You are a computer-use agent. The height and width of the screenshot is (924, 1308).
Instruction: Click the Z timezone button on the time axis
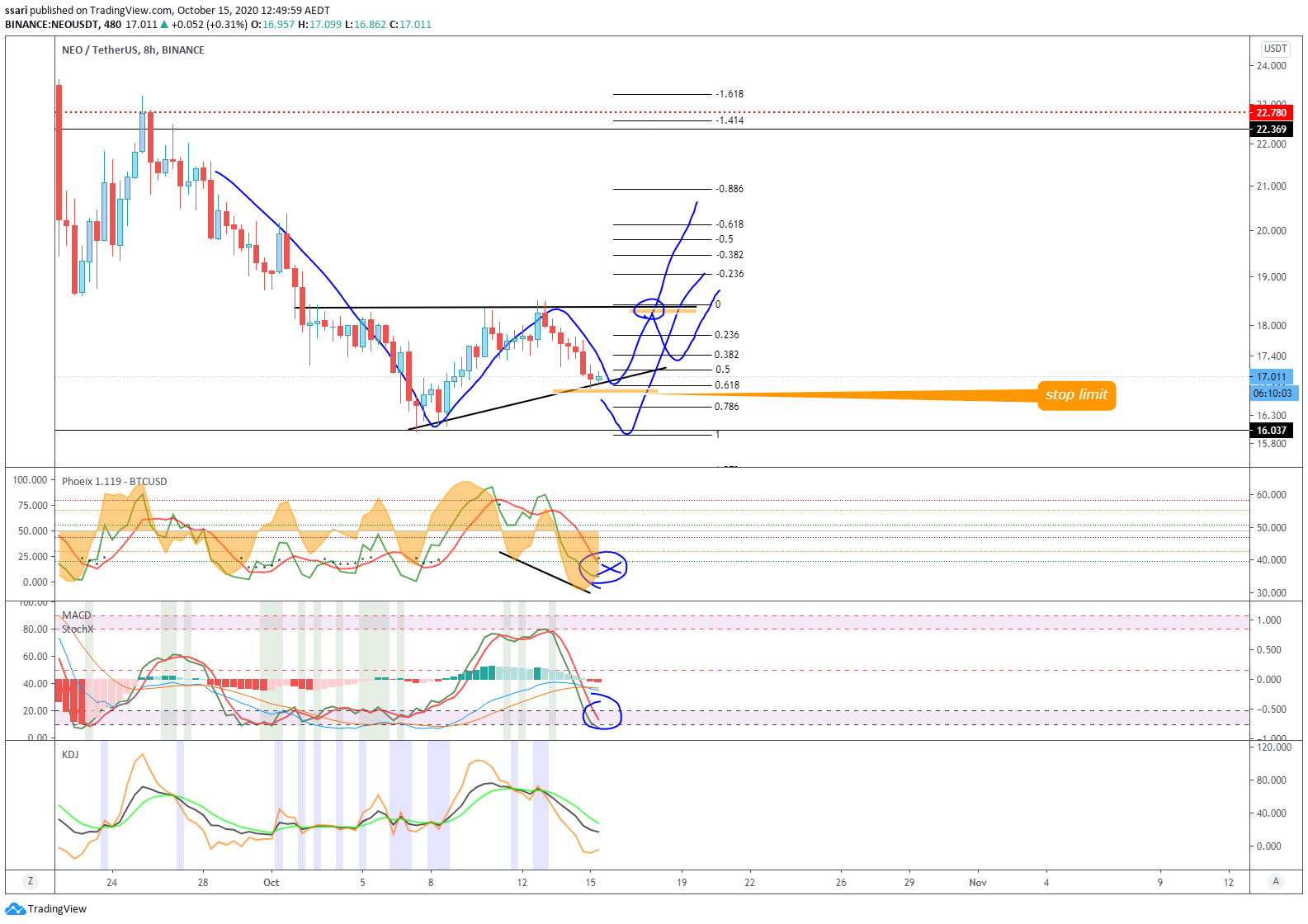tap(31, 881)
